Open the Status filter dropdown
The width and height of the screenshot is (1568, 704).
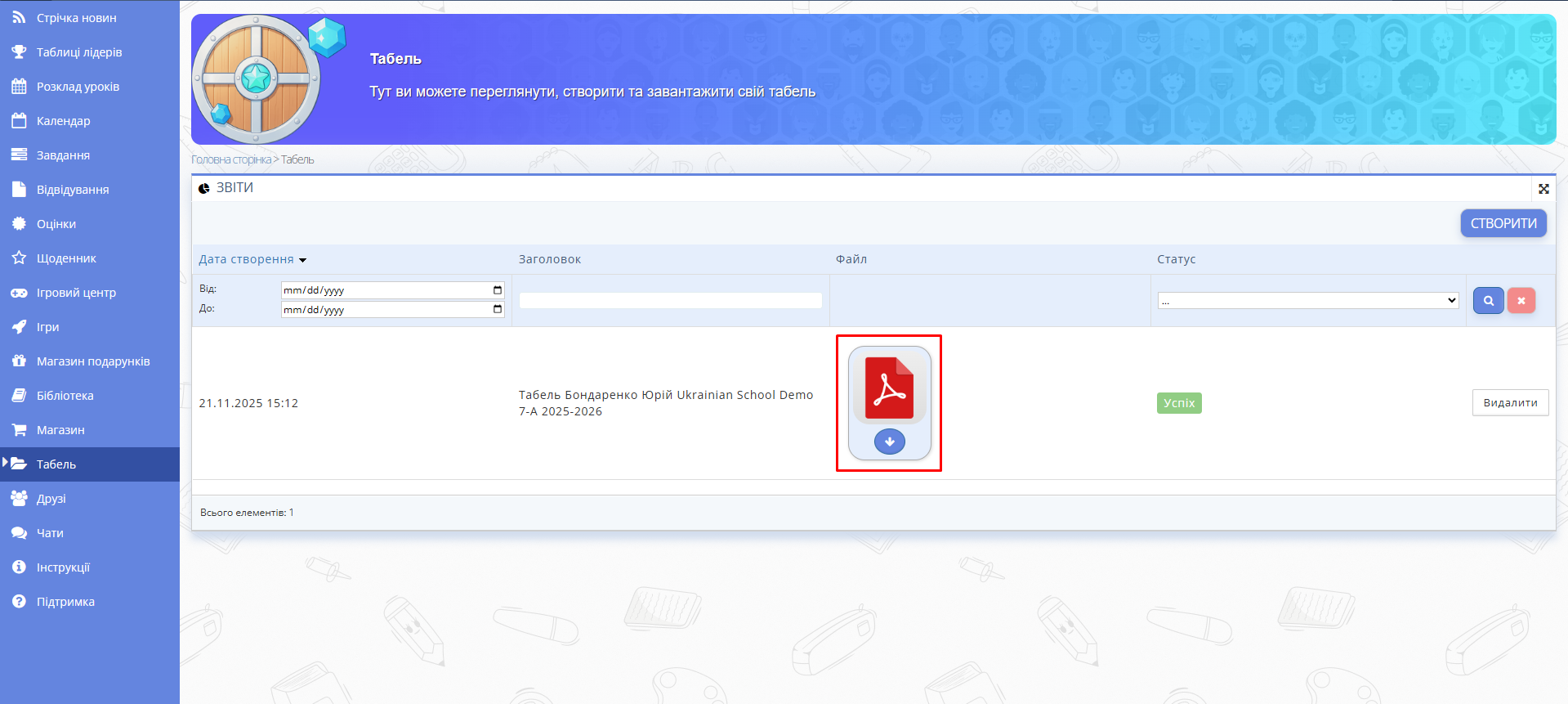click(1307, 301)
